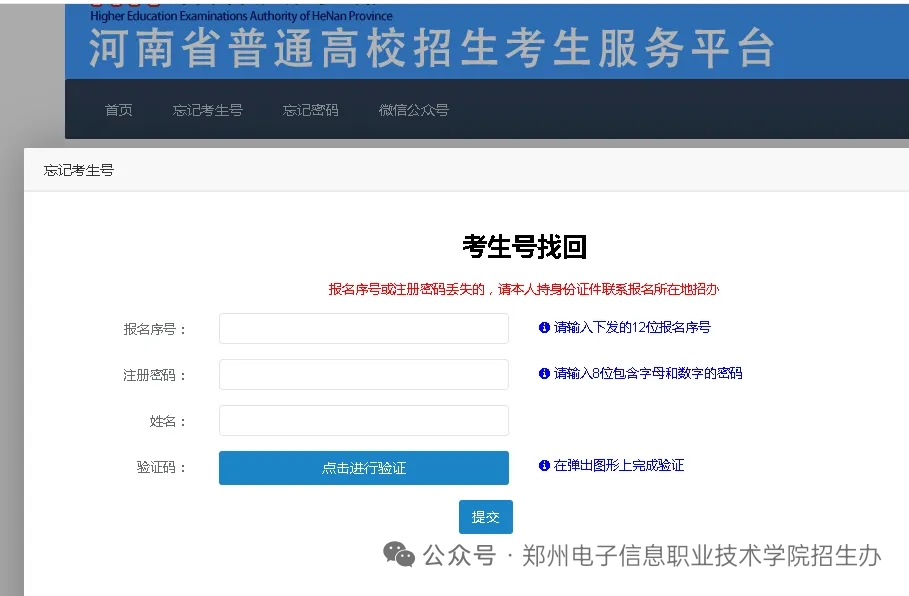
Task: Click the Higher Education Examinations Authority subtitle
Action: (x=241, y=16)
